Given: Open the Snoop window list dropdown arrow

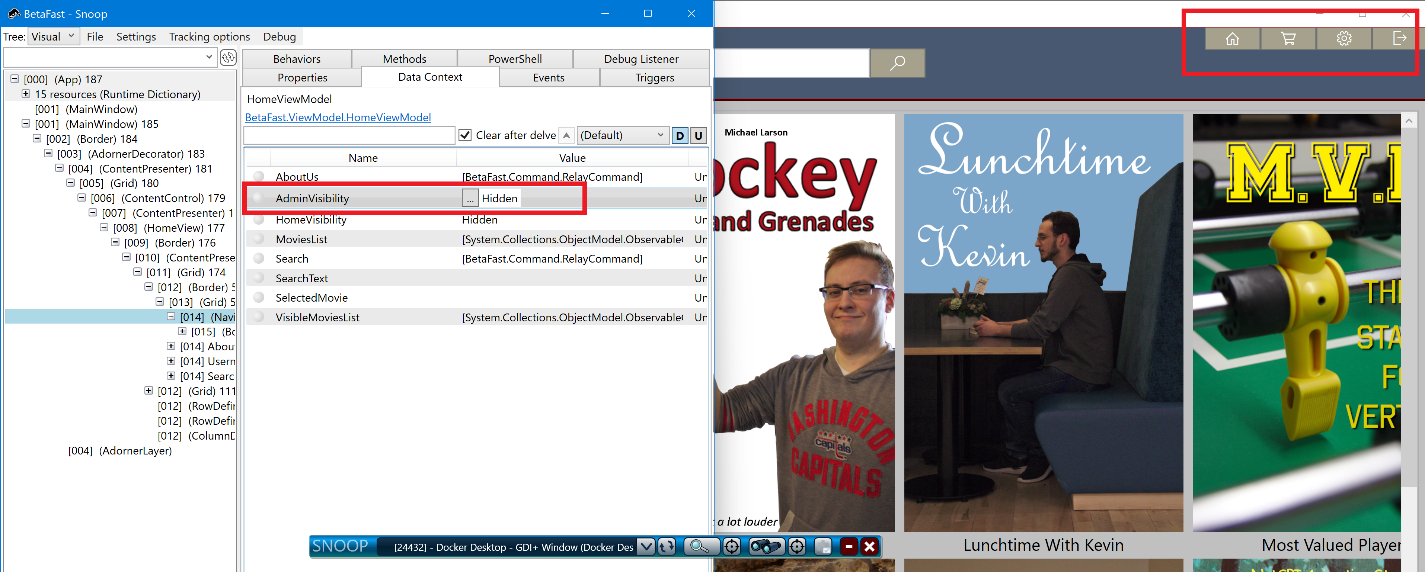Looking at the screenshot, I should [646, 546].
